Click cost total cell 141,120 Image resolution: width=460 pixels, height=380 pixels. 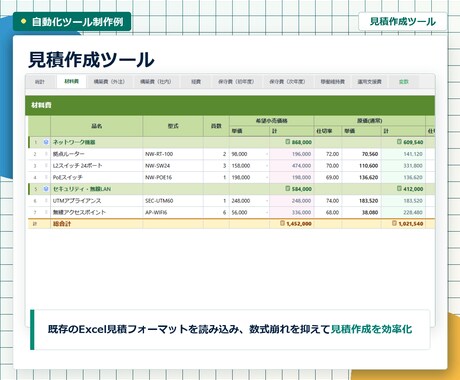point(403,154)
